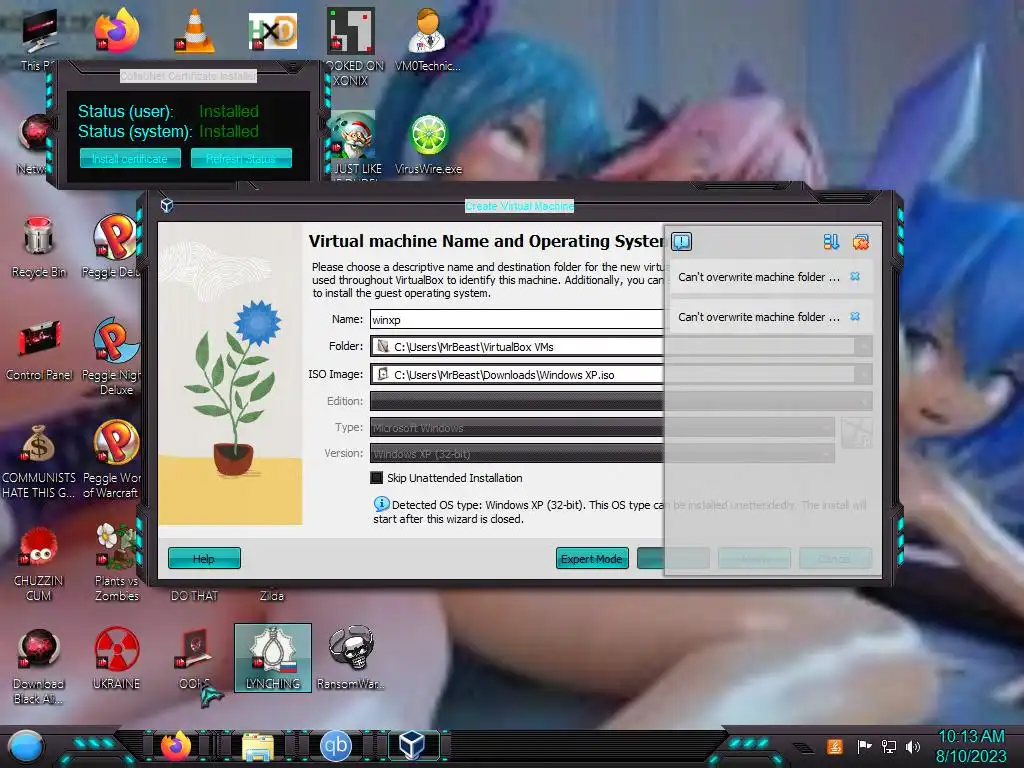The width and height of the screenshot is (1024, 768).
Task: Open the VirusWire.exe desktop icon
Action: 428,145
